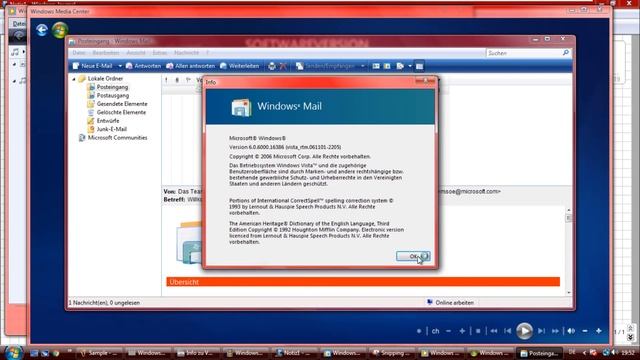Click Senden/Empfangen in the mail toolbar
Screen dimensions: 640x360
326,66
